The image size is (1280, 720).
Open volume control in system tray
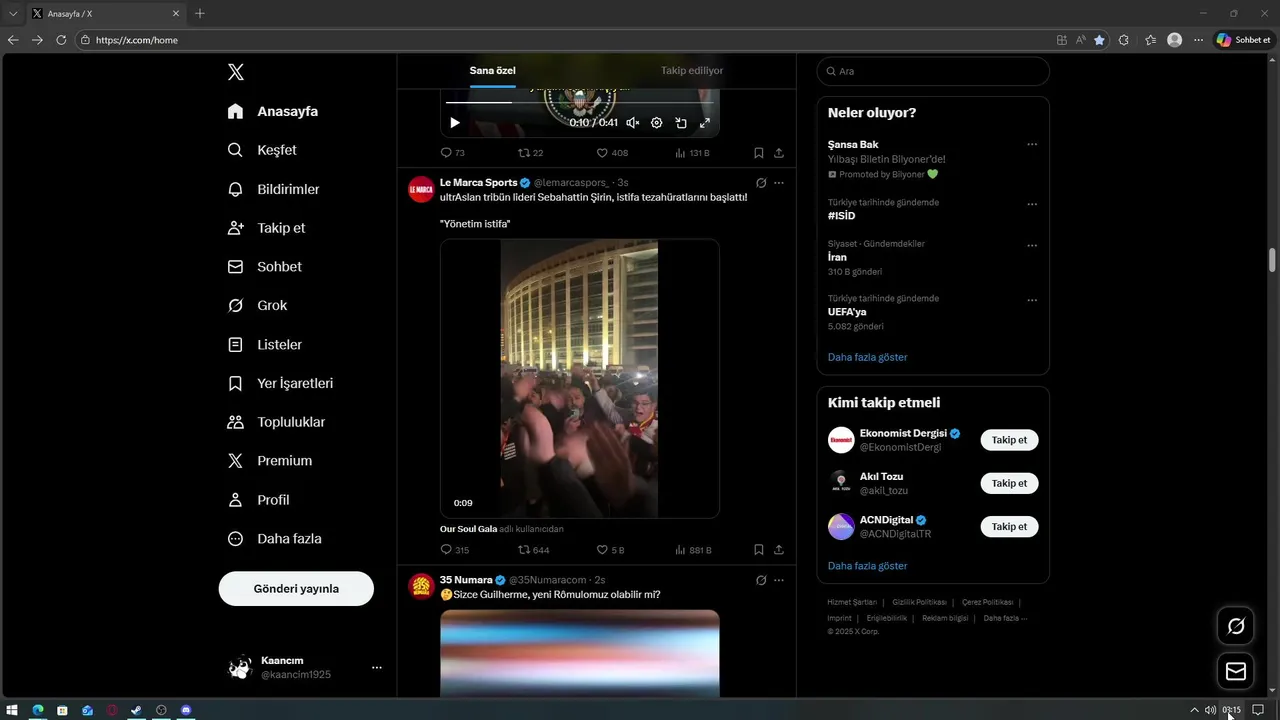click(1210, 710)
